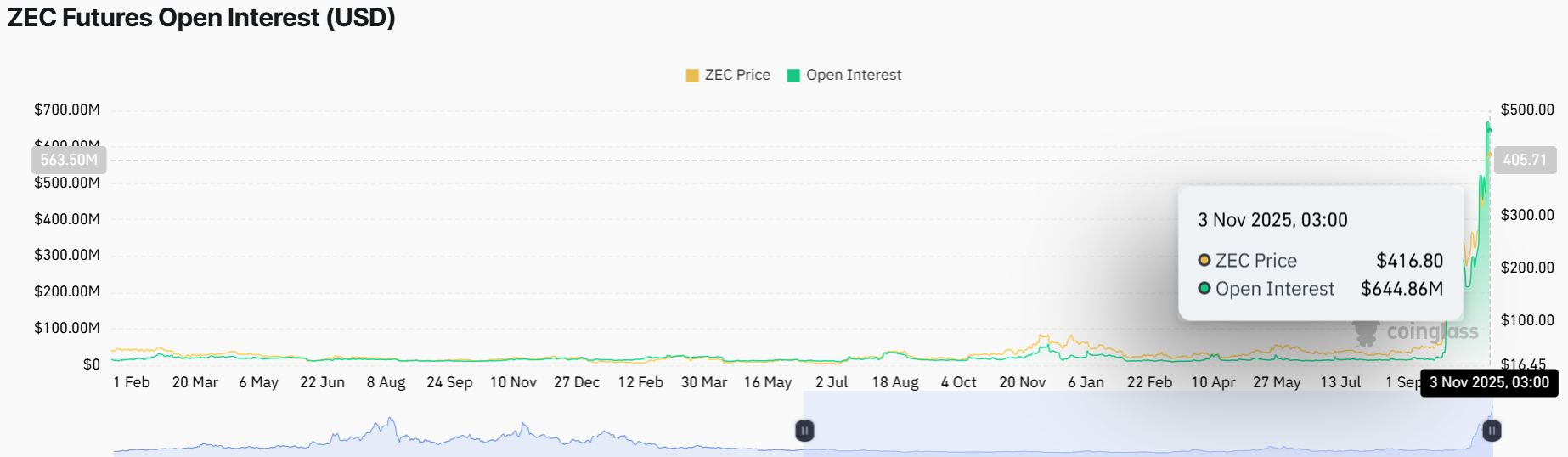Toggle the Open Interest series label

click(854, 76)
